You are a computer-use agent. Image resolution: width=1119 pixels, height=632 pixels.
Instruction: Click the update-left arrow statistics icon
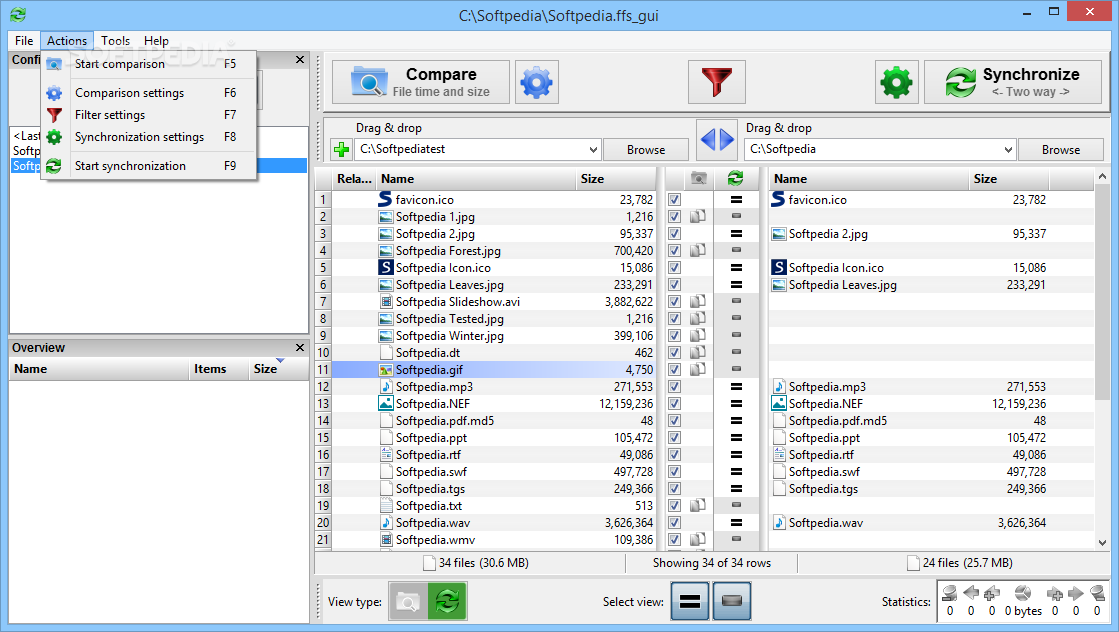(971, 593)
